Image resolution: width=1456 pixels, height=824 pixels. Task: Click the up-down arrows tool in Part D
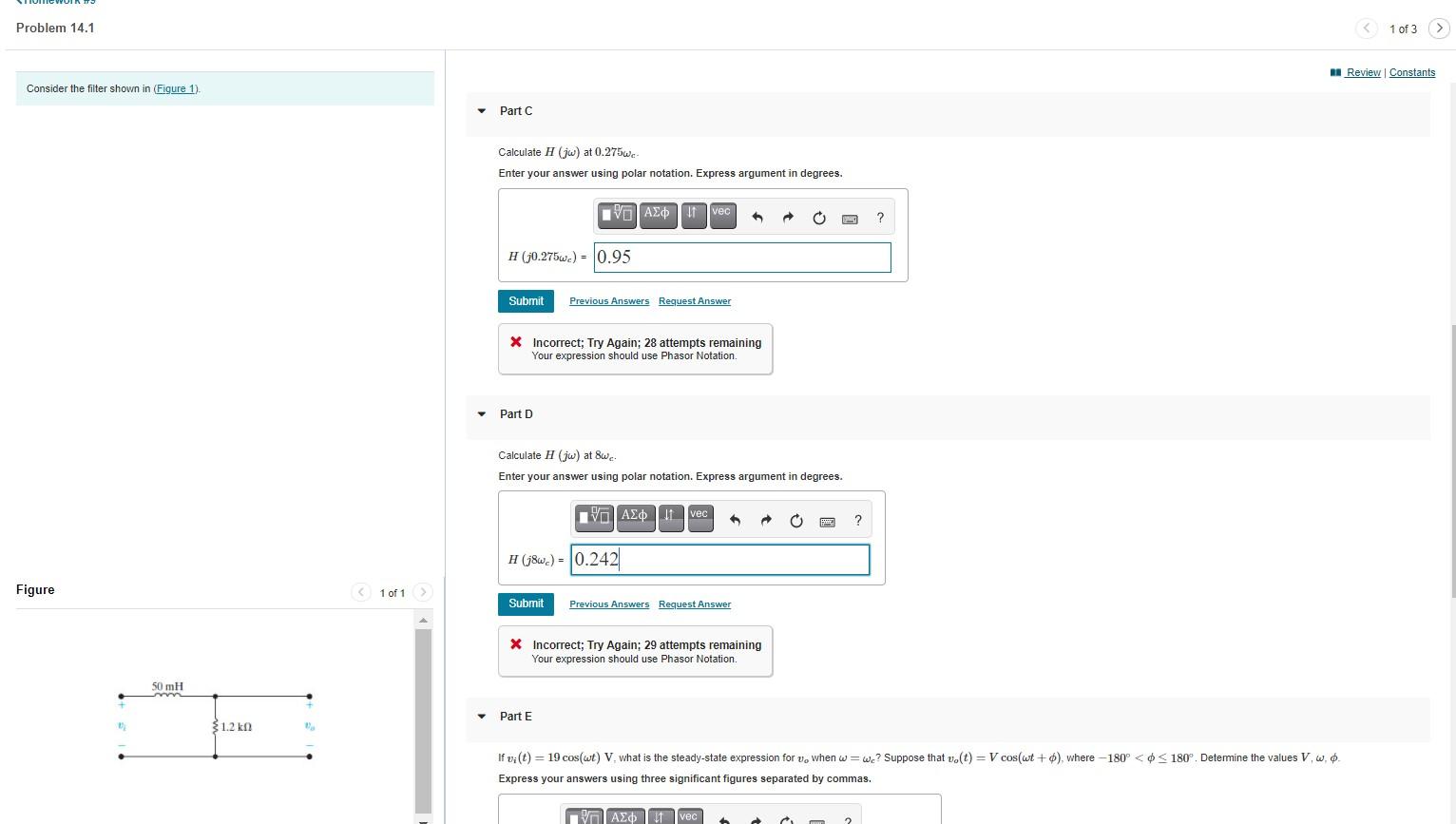(x=670, y=517)
